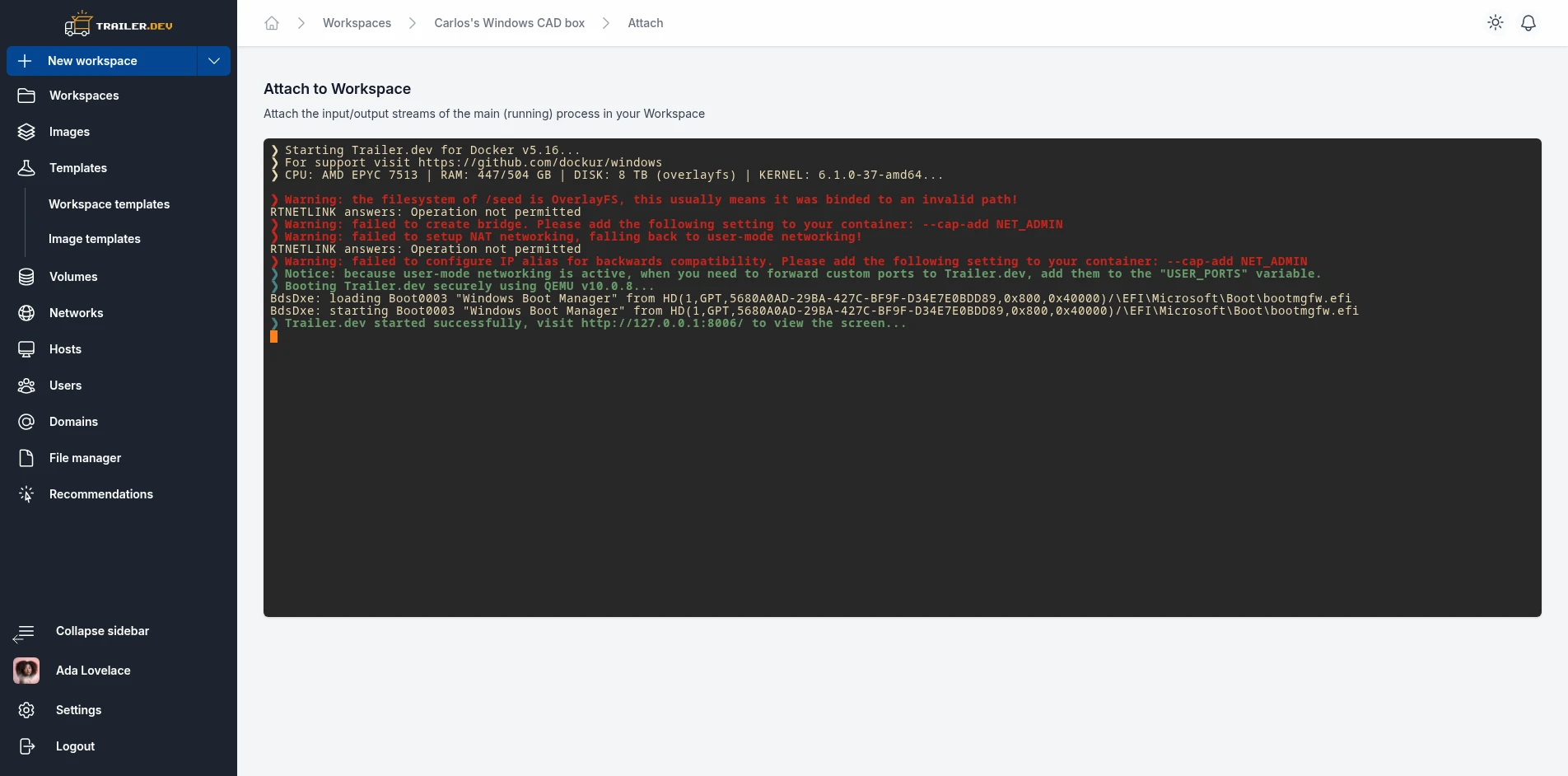Click the Collapse sidebar icon
Screen dimensions: 1568x776
pyautogui.click(x=25, y=633)
